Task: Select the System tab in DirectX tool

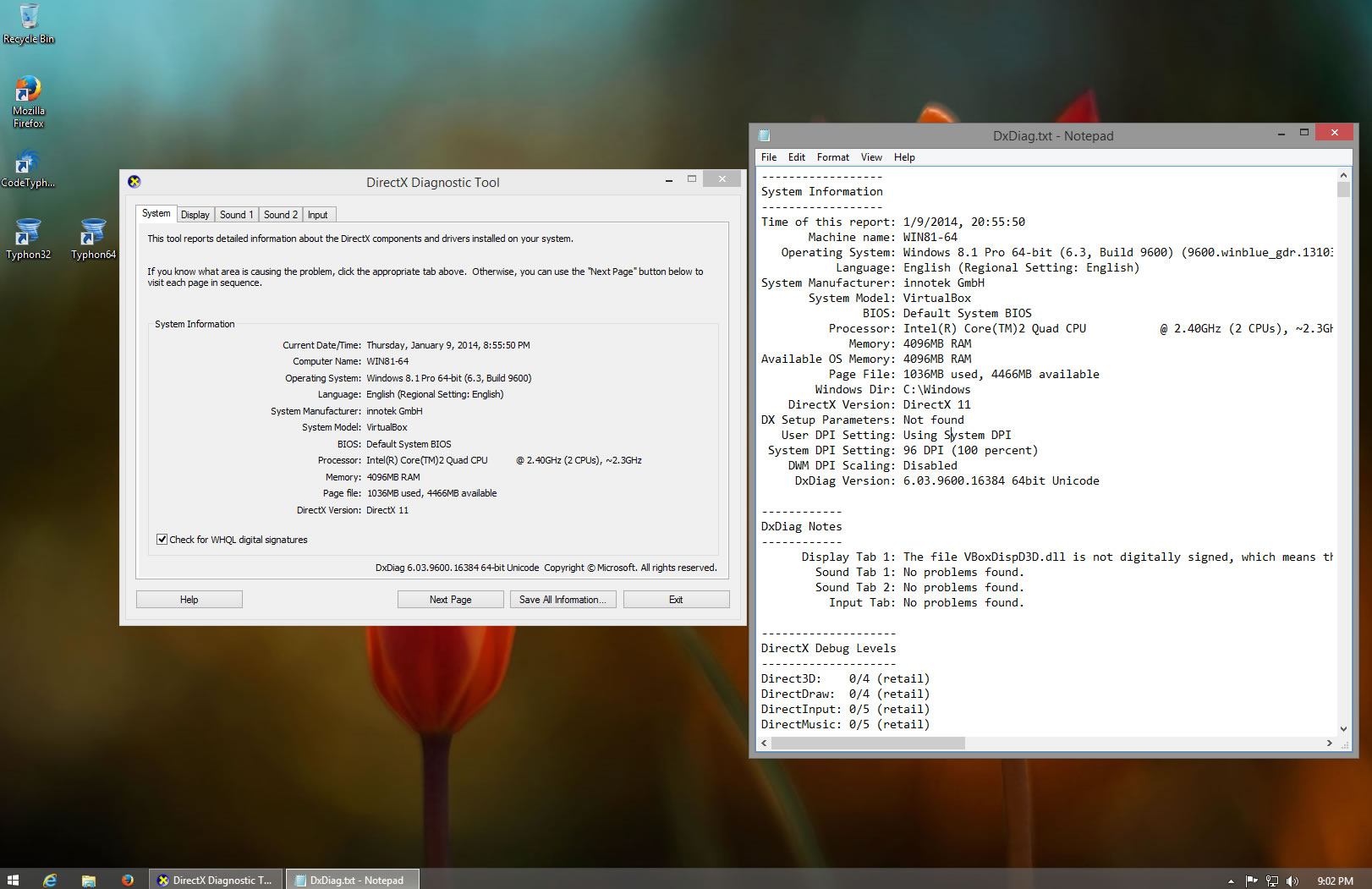Action: 156,213
